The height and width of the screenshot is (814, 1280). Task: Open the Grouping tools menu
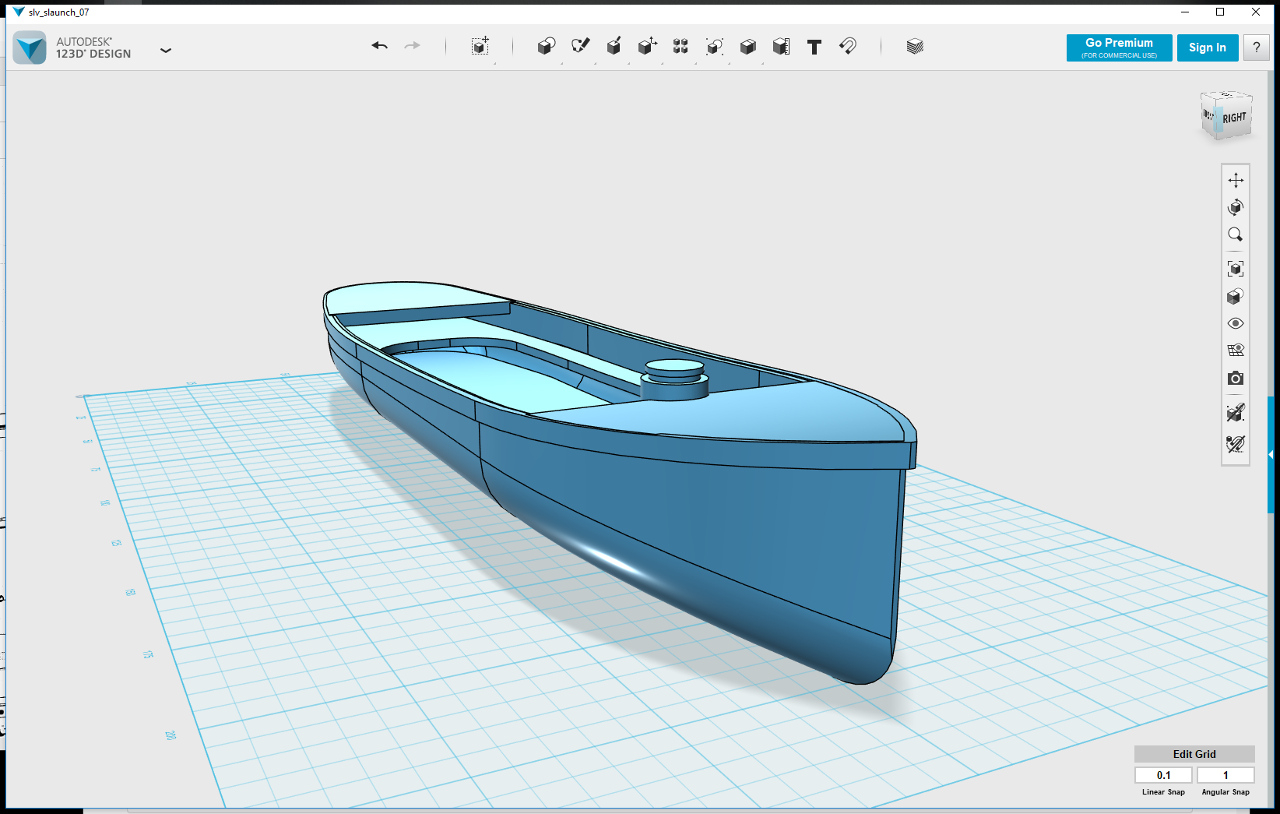click(714, 46)
